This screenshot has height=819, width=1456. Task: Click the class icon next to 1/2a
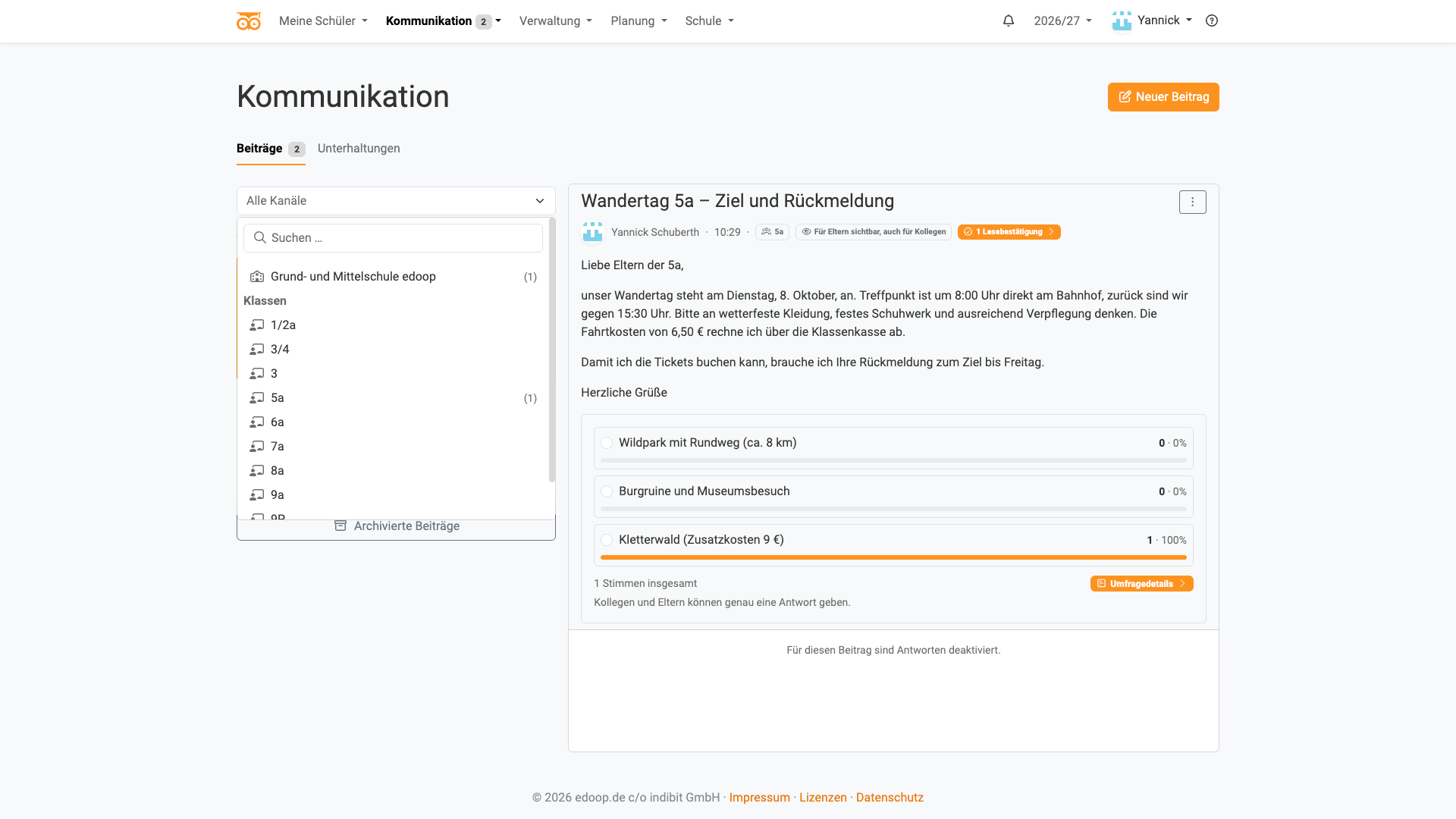257,325
